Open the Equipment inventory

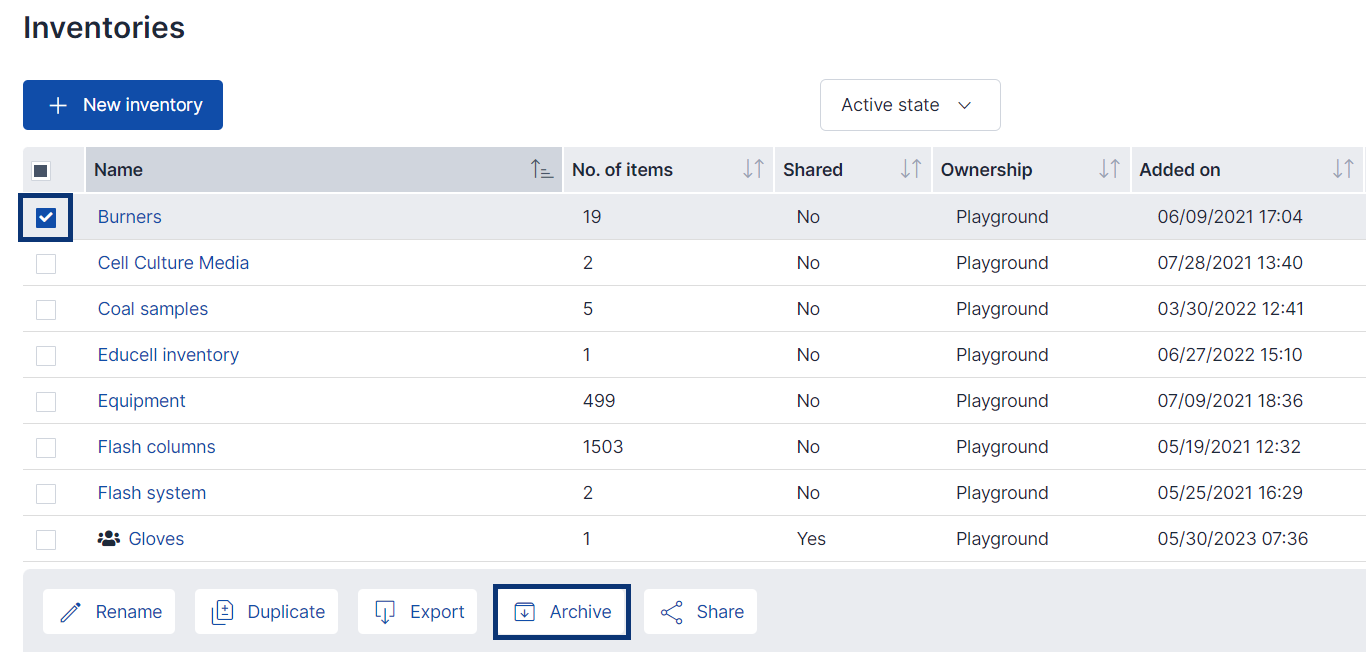tap(141, 400)
